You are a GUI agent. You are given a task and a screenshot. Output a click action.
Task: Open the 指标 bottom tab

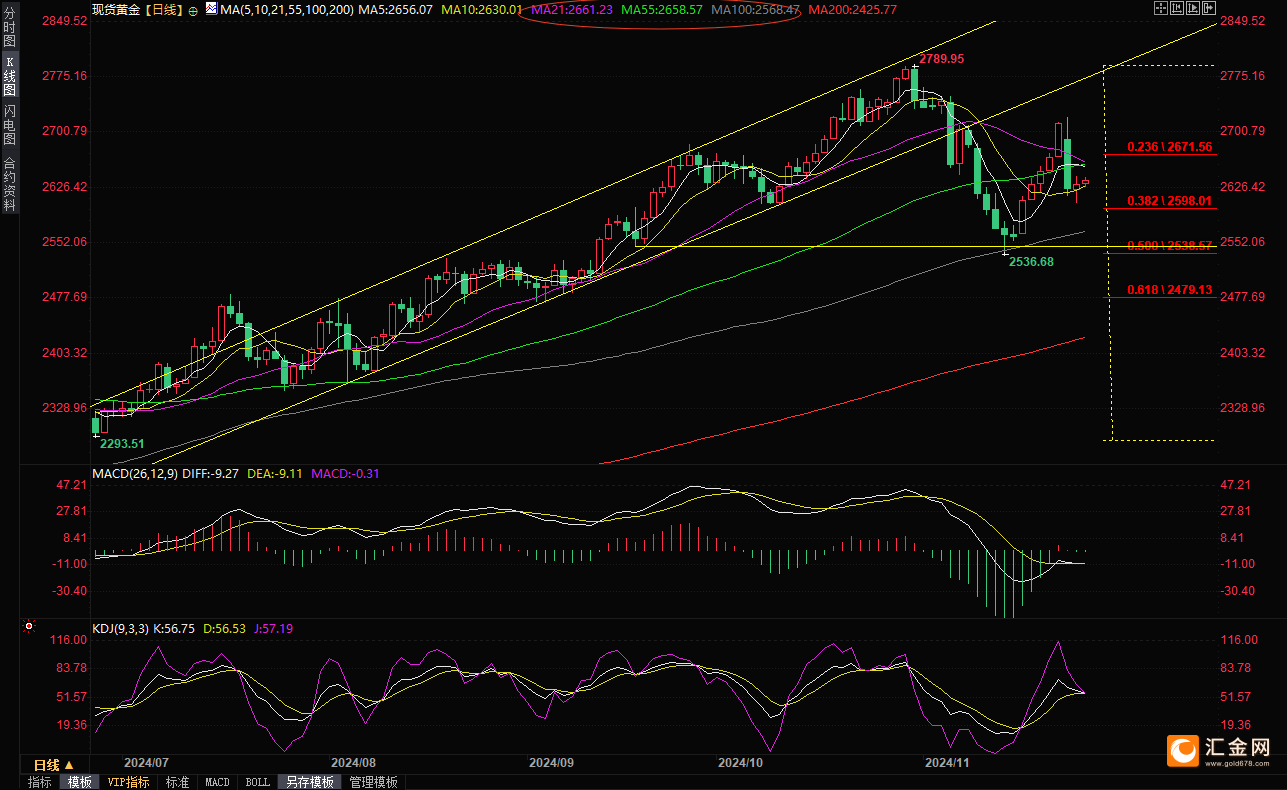coord(40,782)
